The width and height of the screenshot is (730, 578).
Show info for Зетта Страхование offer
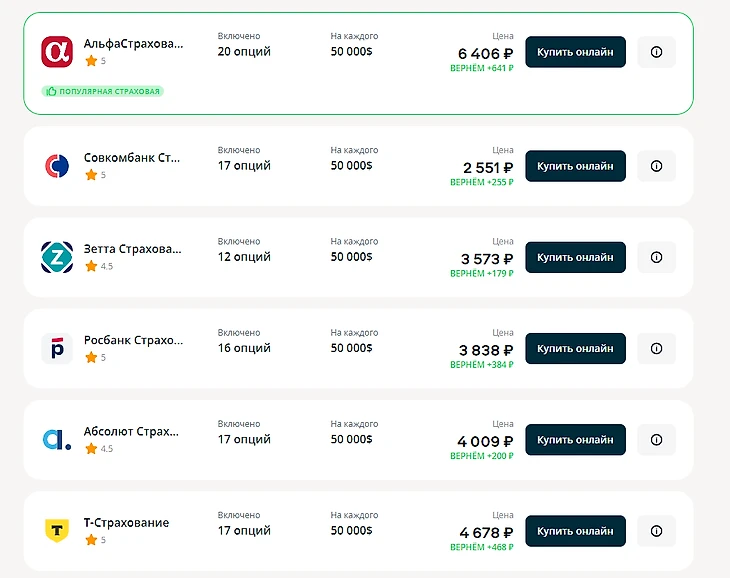pyautogui.click(x=656, y=257)
